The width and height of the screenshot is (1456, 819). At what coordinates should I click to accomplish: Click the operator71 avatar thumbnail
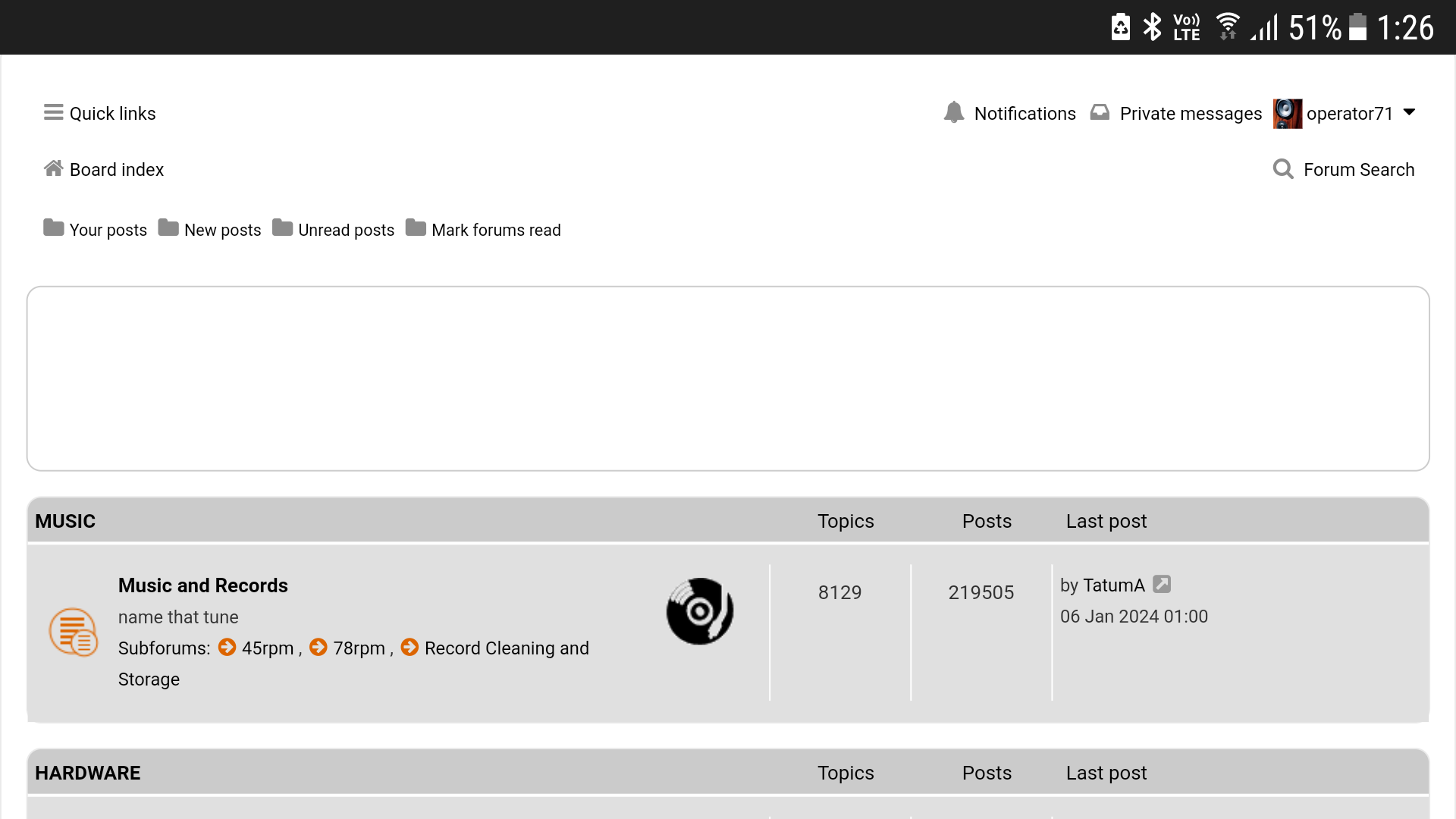pos(1287,114)
